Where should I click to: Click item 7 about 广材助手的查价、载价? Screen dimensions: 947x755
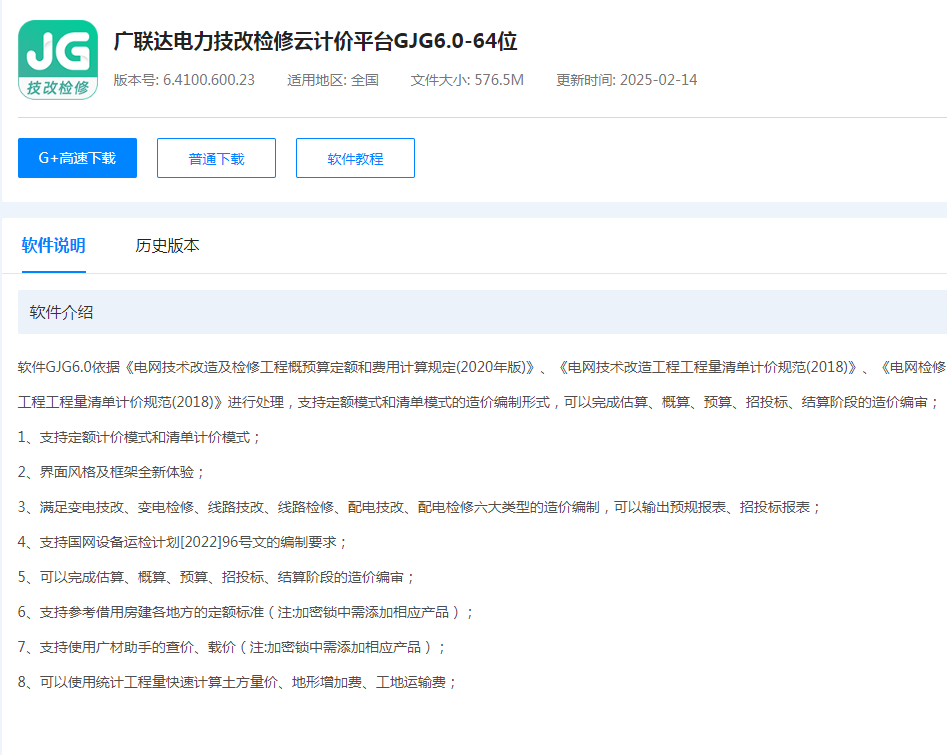pos(231,647)
